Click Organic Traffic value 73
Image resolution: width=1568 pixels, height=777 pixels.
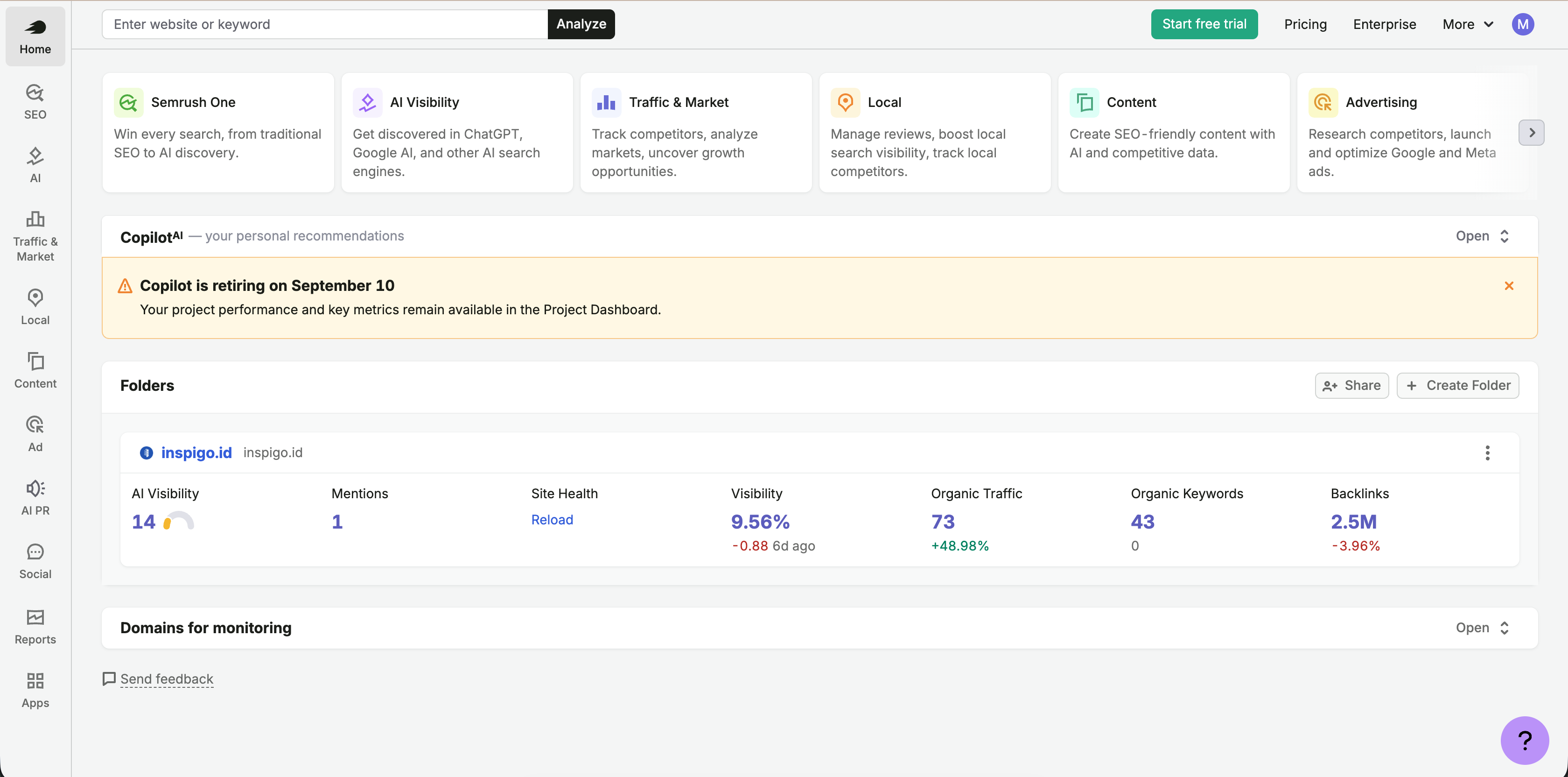pyautogui.click(x=942, y=521)
